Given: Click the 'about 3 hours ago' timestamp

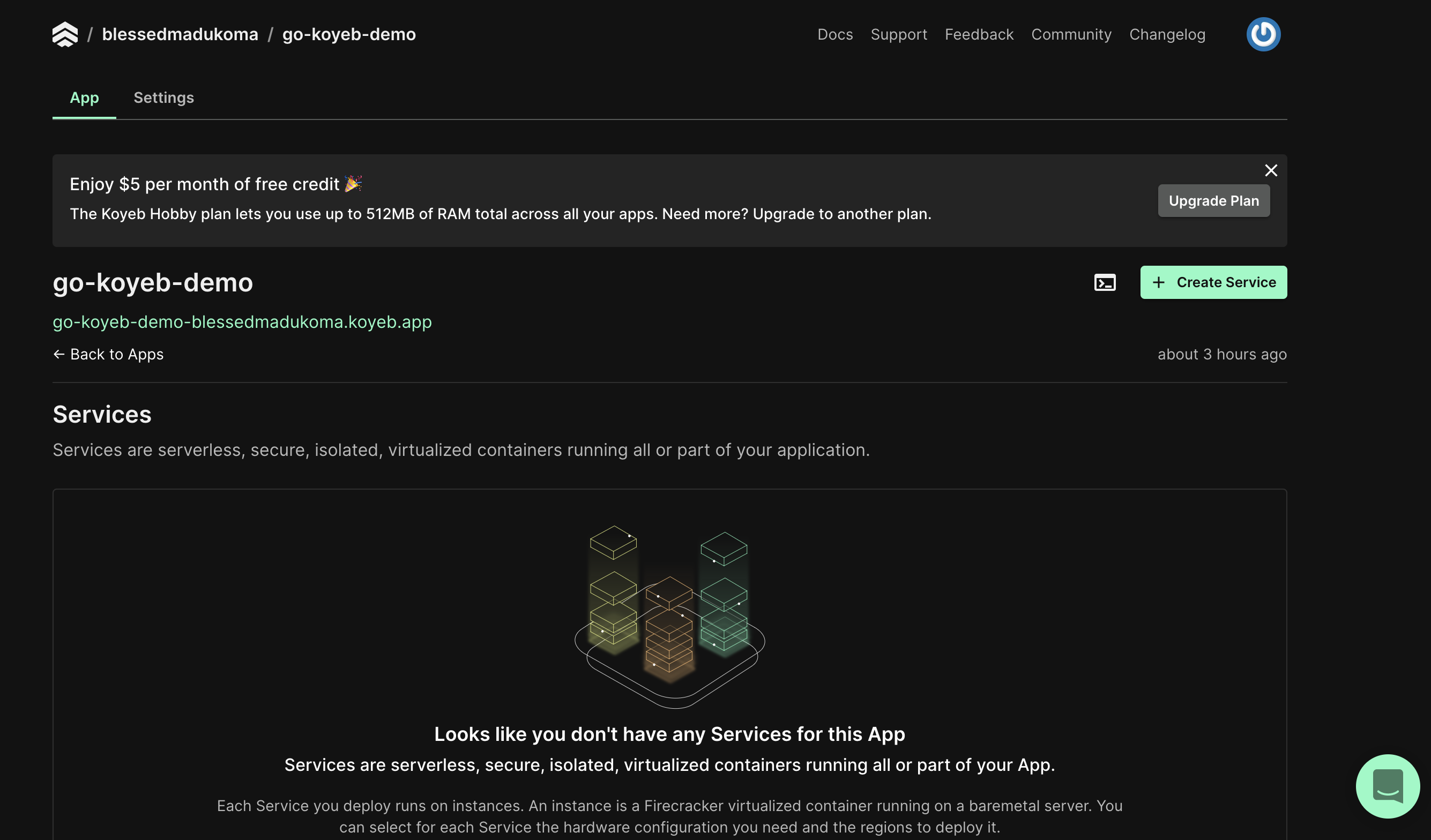Looking at the screenshot, I should coord(1222,354).
